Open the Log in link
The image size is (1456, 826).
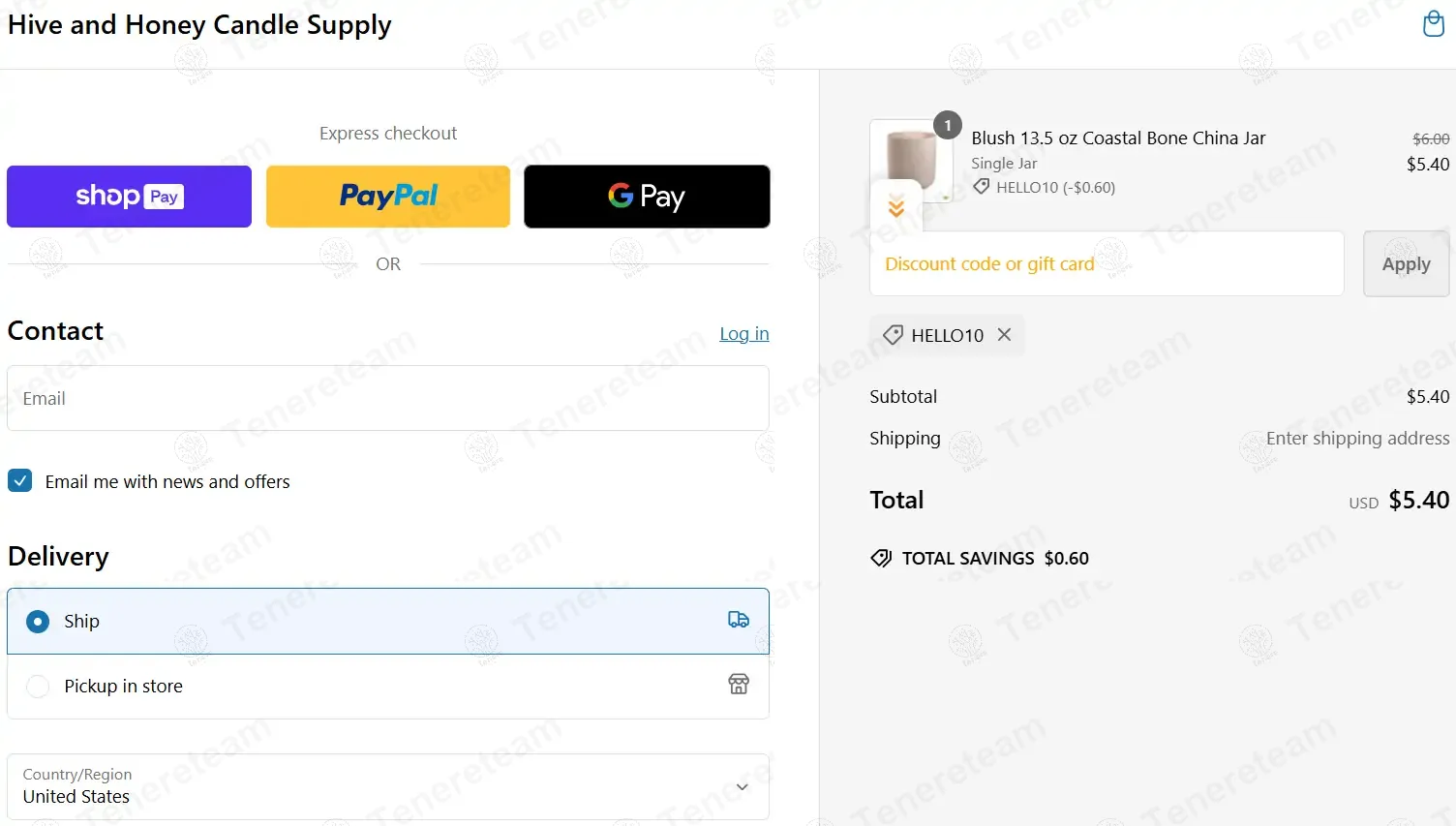pos(743,334)
